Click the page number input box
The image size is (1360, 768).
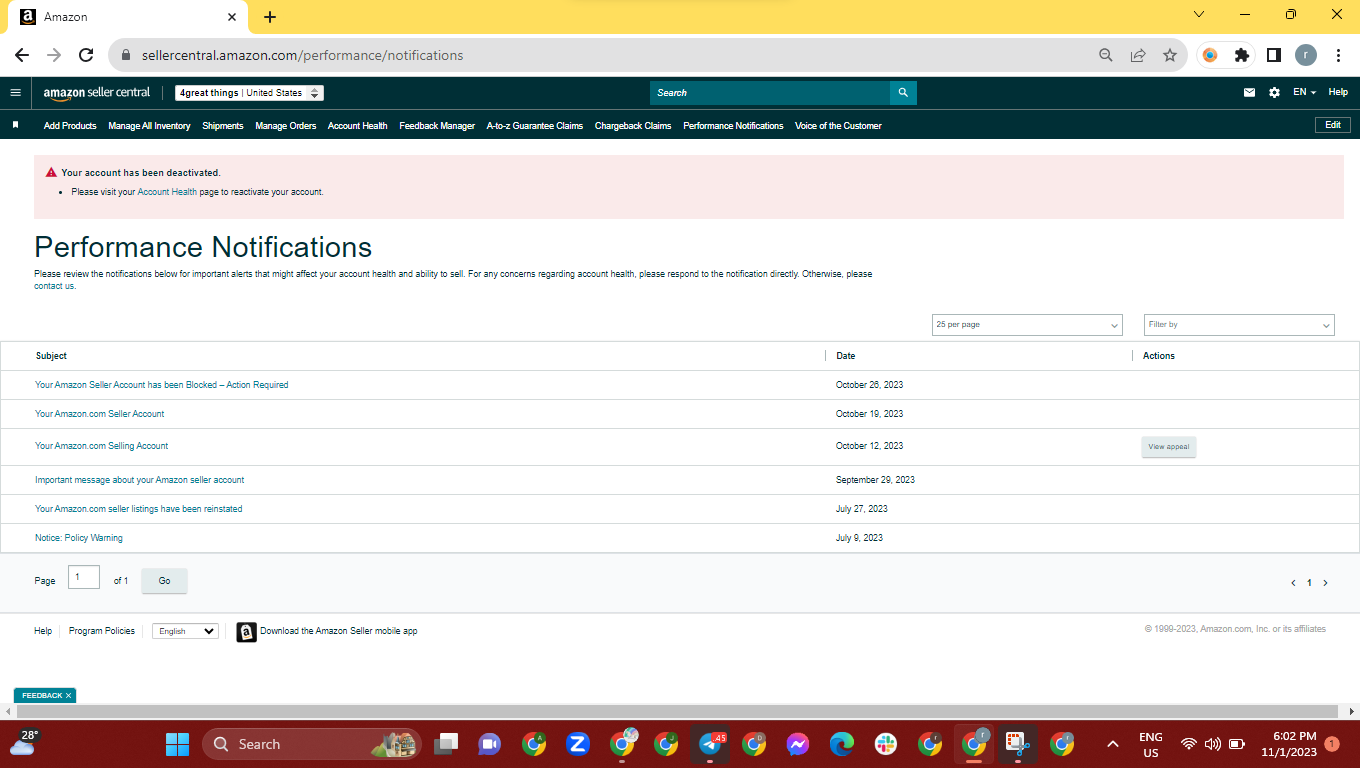pyautogui.click(x=84, y=577)
